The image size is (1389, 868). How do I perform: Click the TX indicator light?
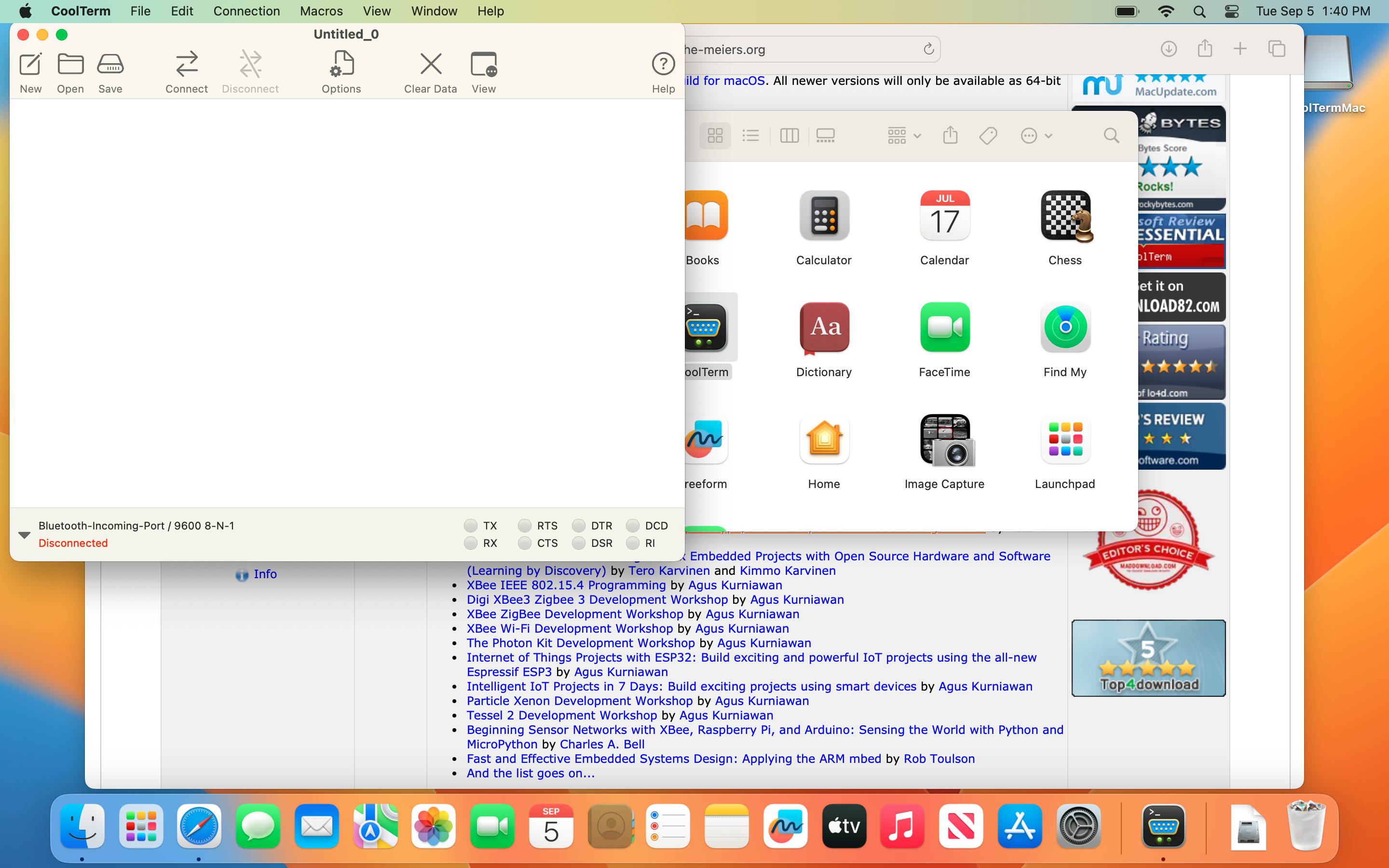point(471,526)
